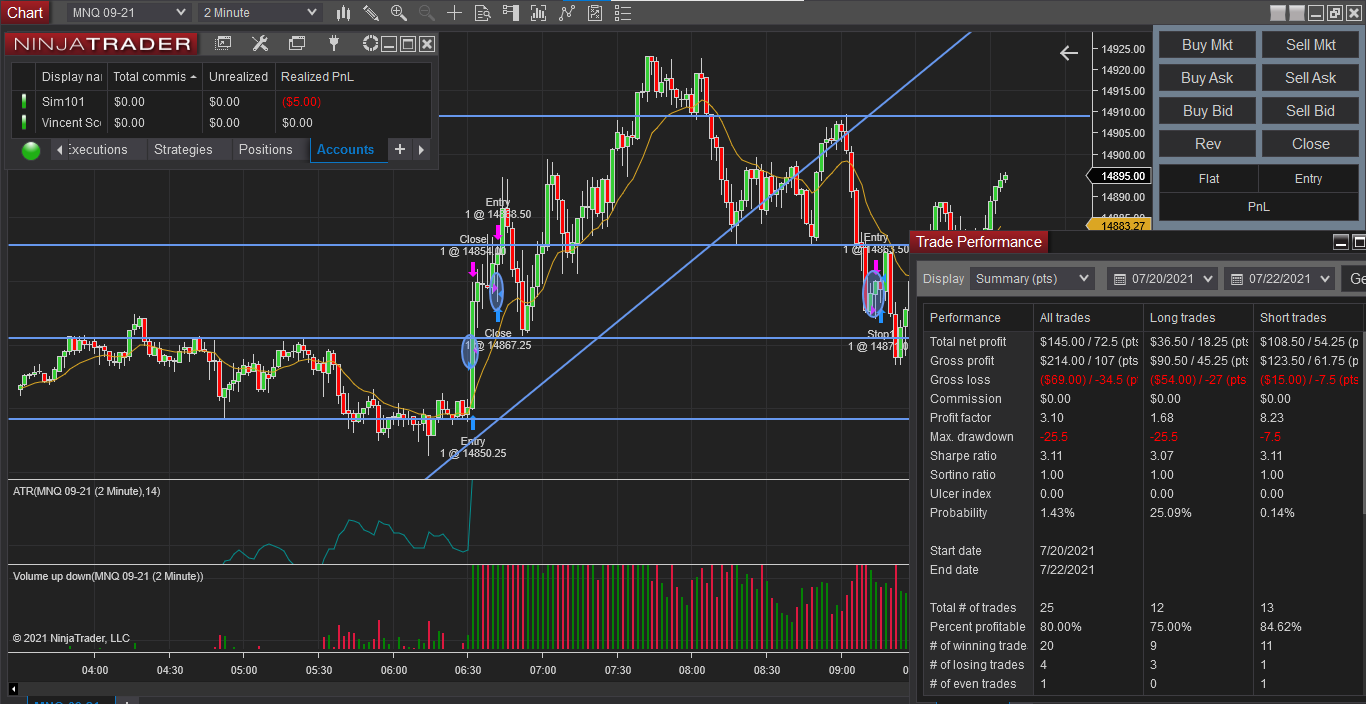Click the green connection status light
Screen dimensions: 1366x704
(x=31, y=150)
